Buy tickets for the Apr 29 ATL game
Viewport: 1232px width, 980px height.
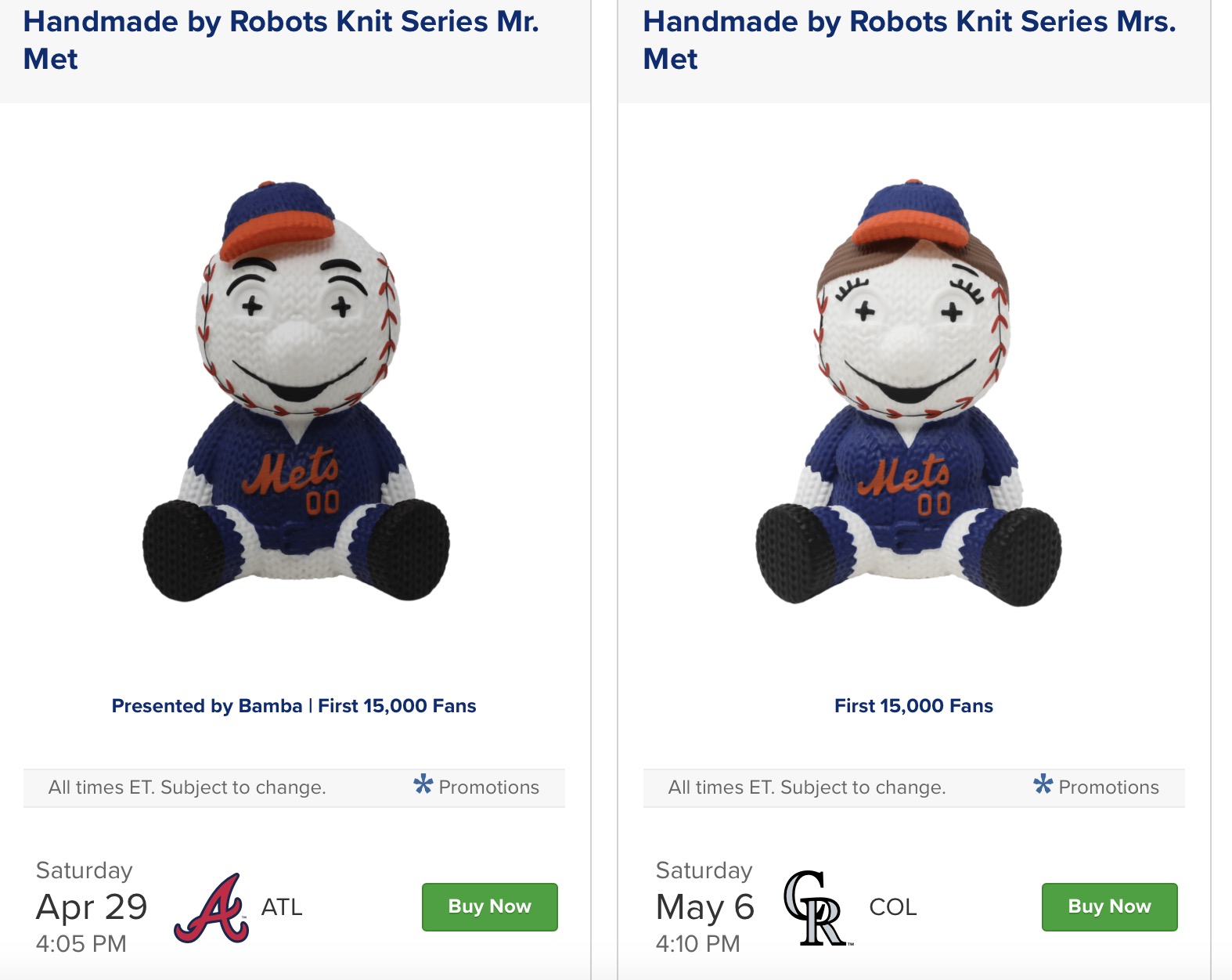click(490, 907)
